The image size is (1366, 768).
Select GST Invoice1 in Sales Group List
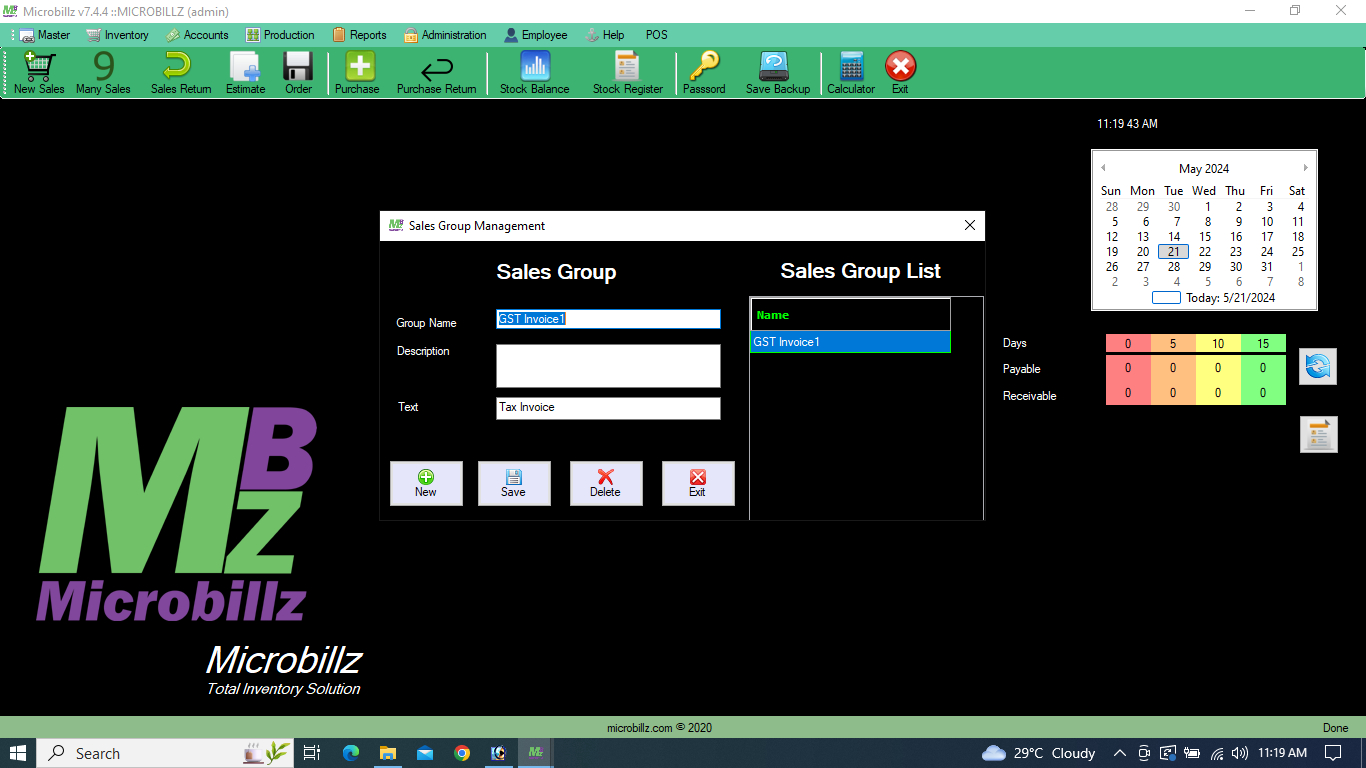pyautogui.click(x=849, y=342)
